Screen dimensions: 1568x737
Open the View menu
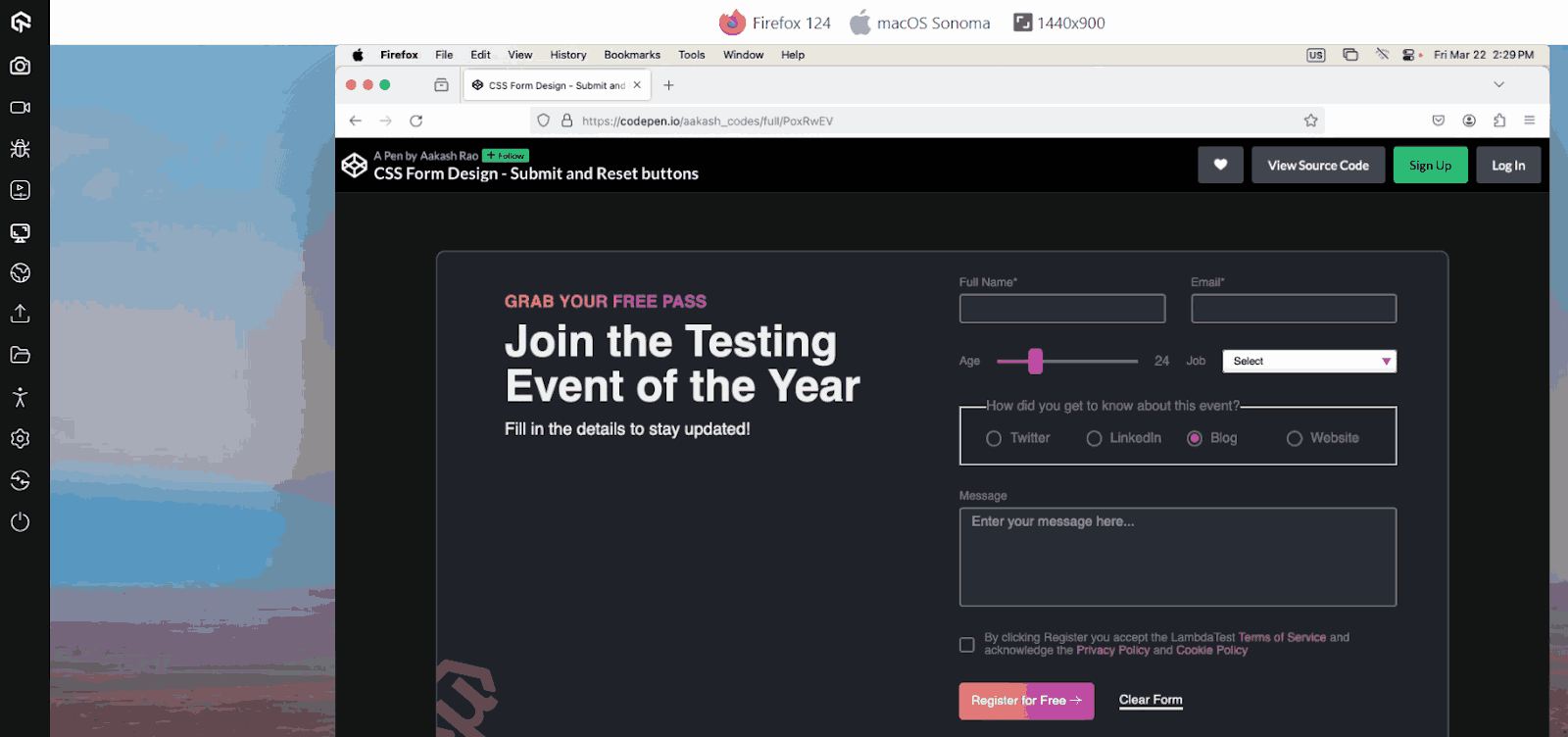[x=520, y=55]
